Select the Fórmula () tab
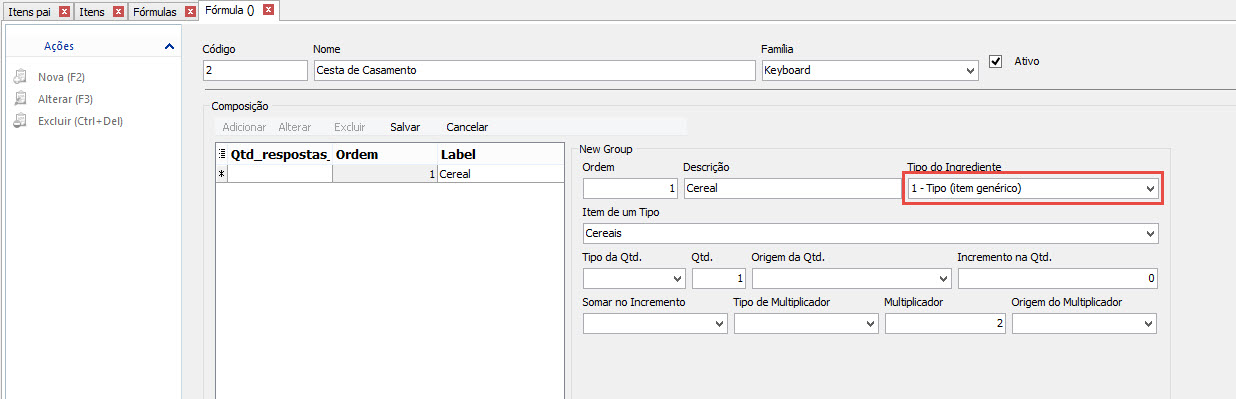The width and height of the screenshot is (1236, 399). tap(230, 11)
